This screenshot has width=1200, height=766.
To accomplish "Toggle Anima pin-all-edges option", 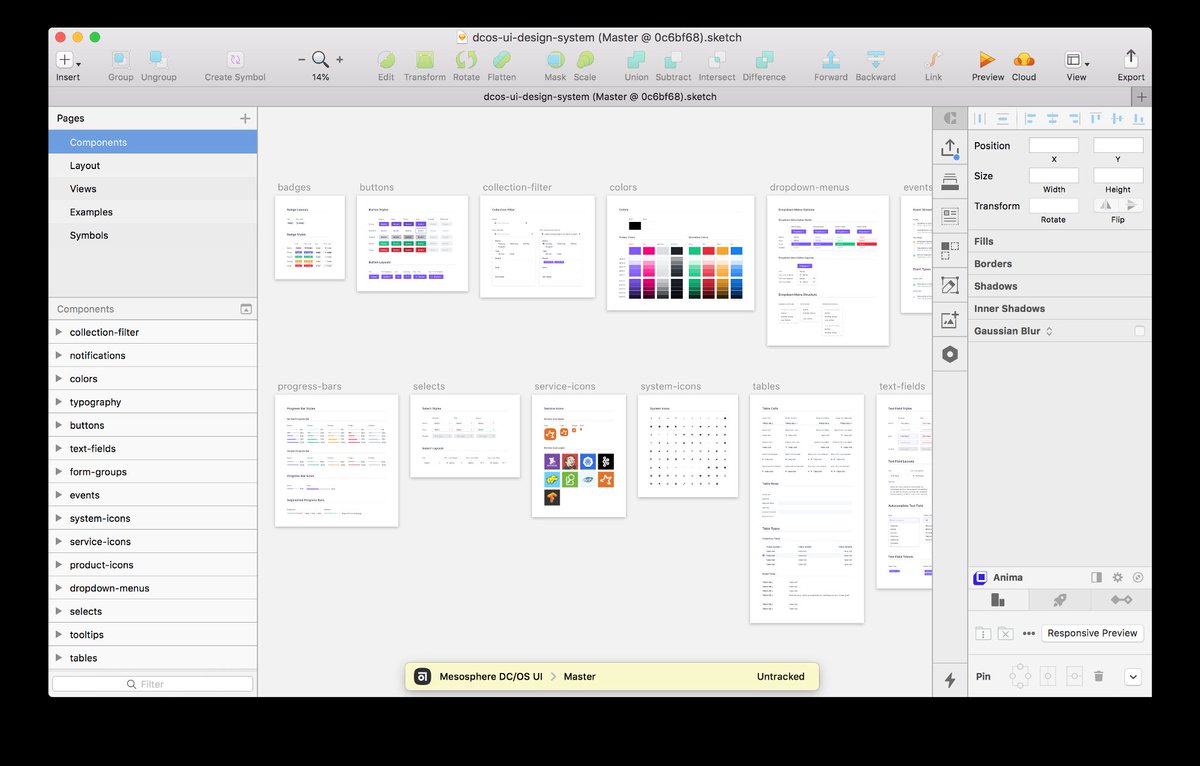I will click(x=1019, y=677).
